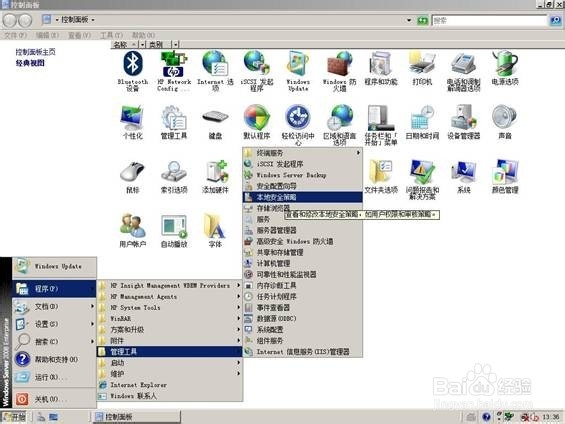The width and height of the screenshot is (565, 424).
Task: Open the 名称 column dropdown arrow
Action: pyautogui.click(x=143, y=45)
